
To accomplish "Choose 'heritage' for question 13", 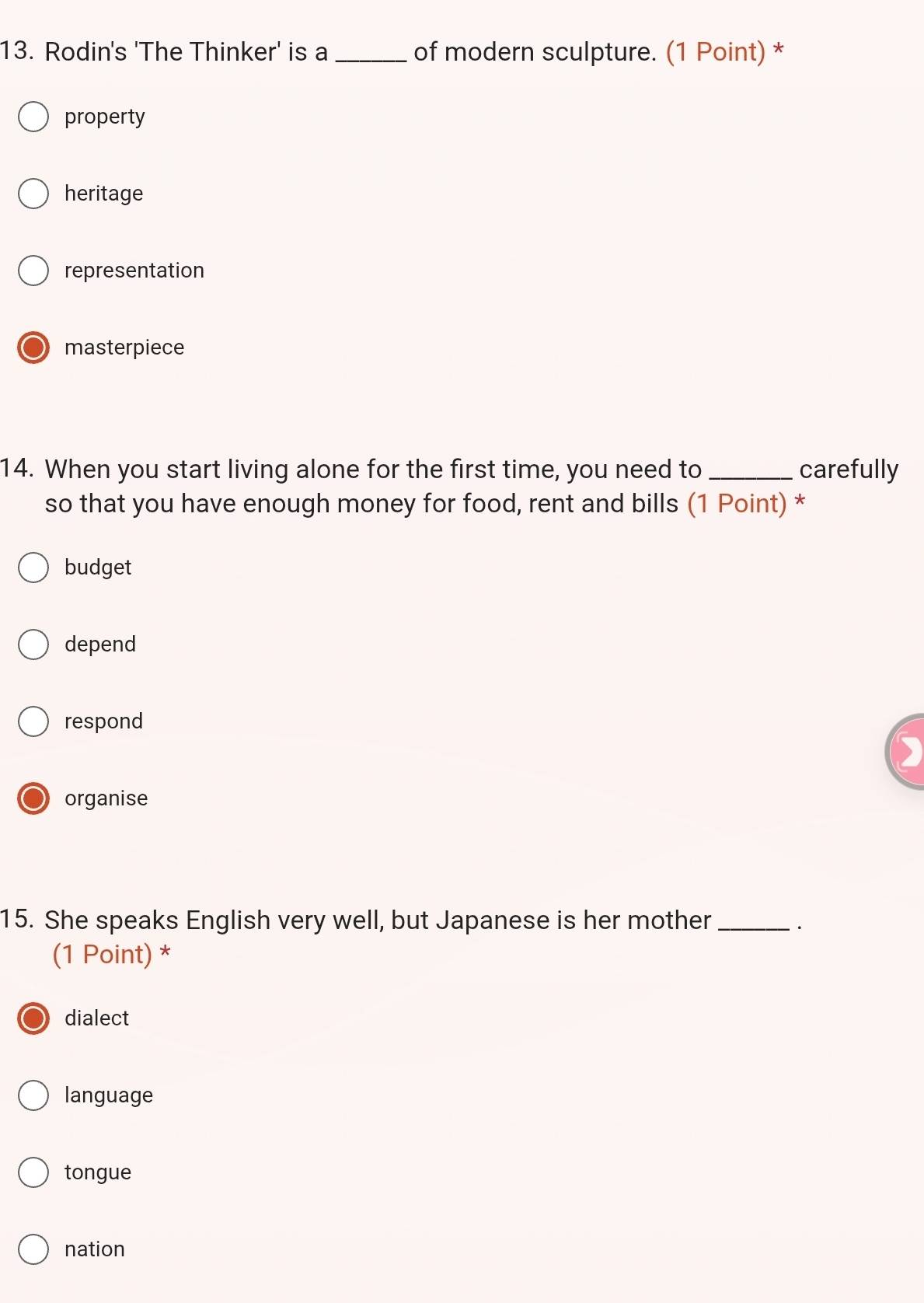I will tap(33, 194).
